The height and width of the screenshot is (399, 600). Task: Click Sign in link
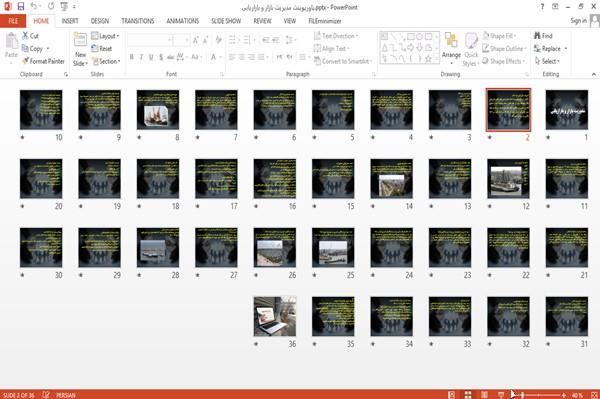[x=578, y=21]
